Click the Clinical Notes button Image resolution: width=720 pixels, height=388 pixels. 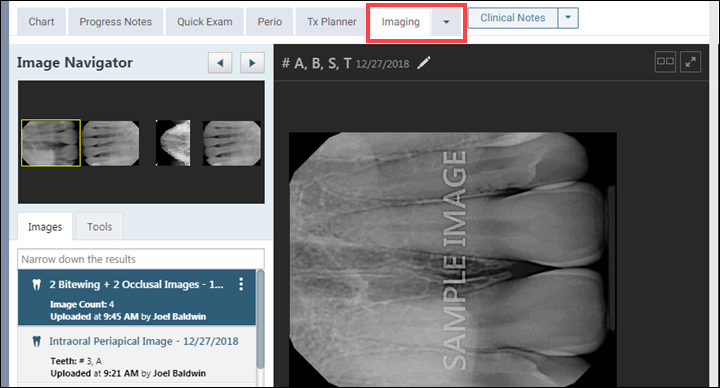point(512,18)
